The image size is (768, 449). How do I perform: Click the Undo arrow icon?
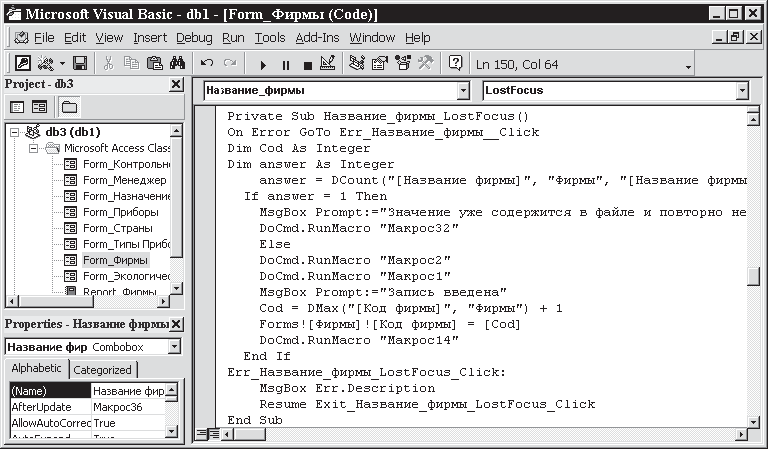[208, 64]
